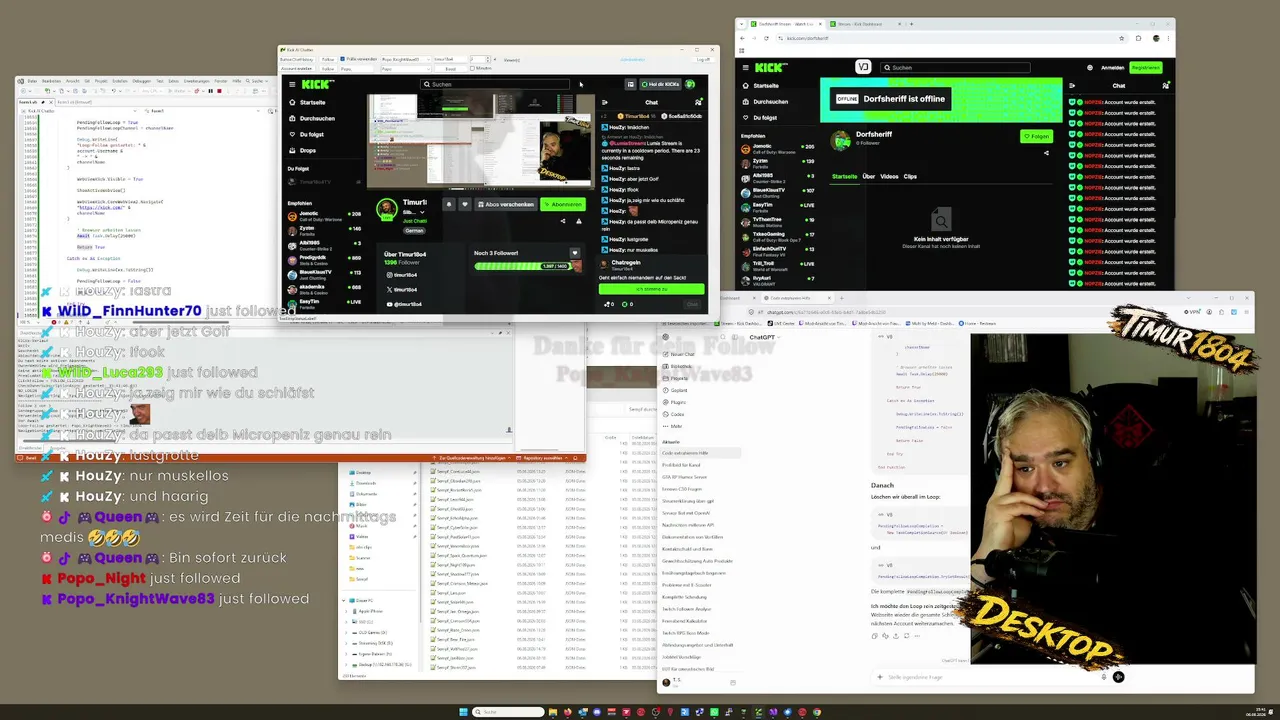This screenshot has width=1280, height=720.
Task: Report stream via warning triangle icon
Action: click(x=578, y=220)
